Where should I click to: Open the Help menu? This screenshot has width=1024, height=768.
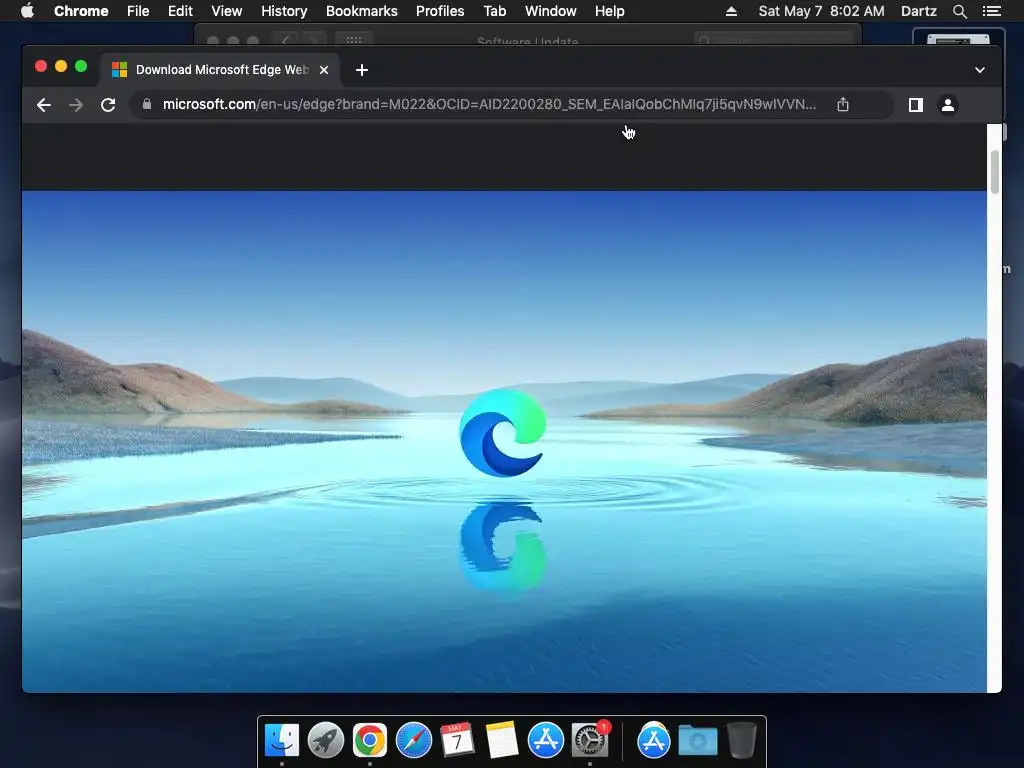tap(609, 11)
